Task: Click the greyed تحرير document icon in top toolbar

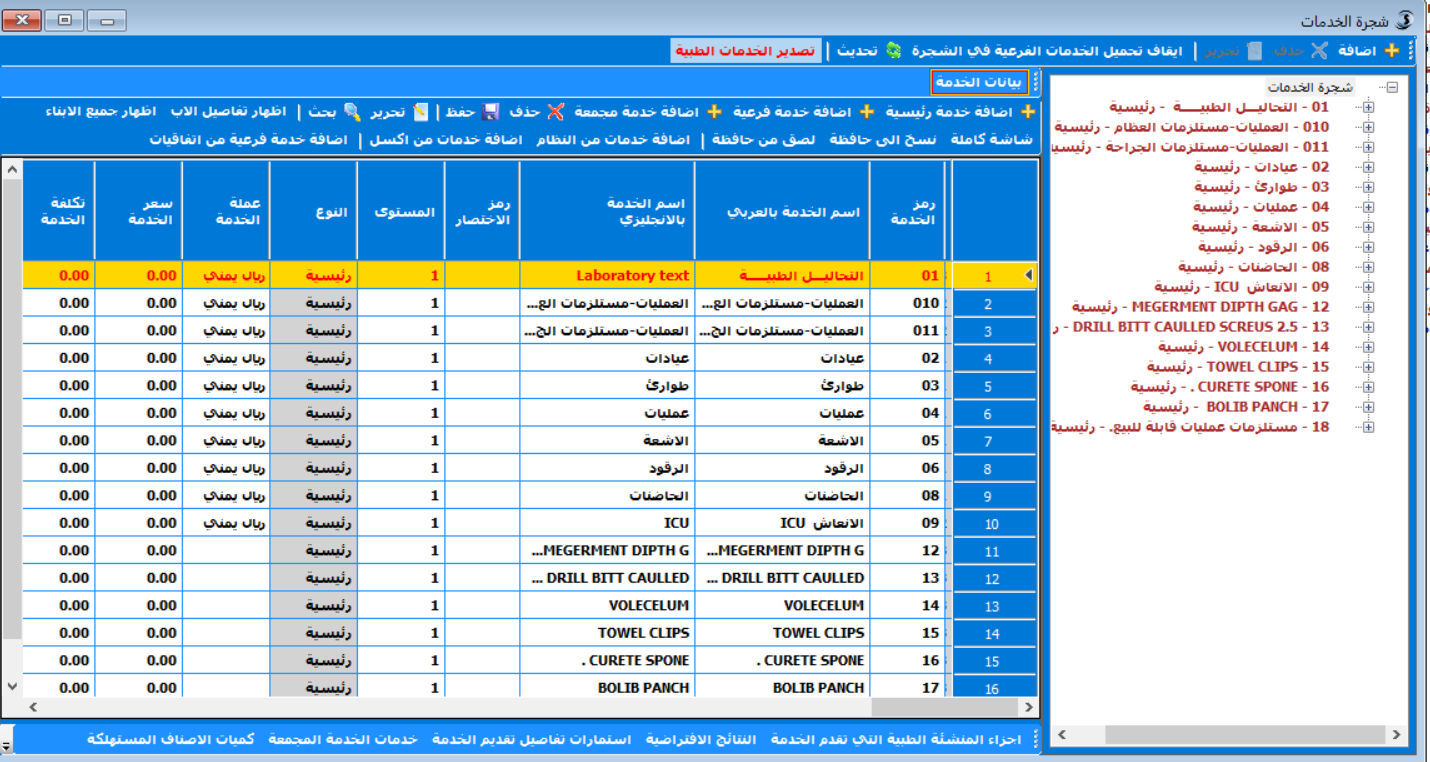Action: pyautogui.click(x=1254, y=50)
